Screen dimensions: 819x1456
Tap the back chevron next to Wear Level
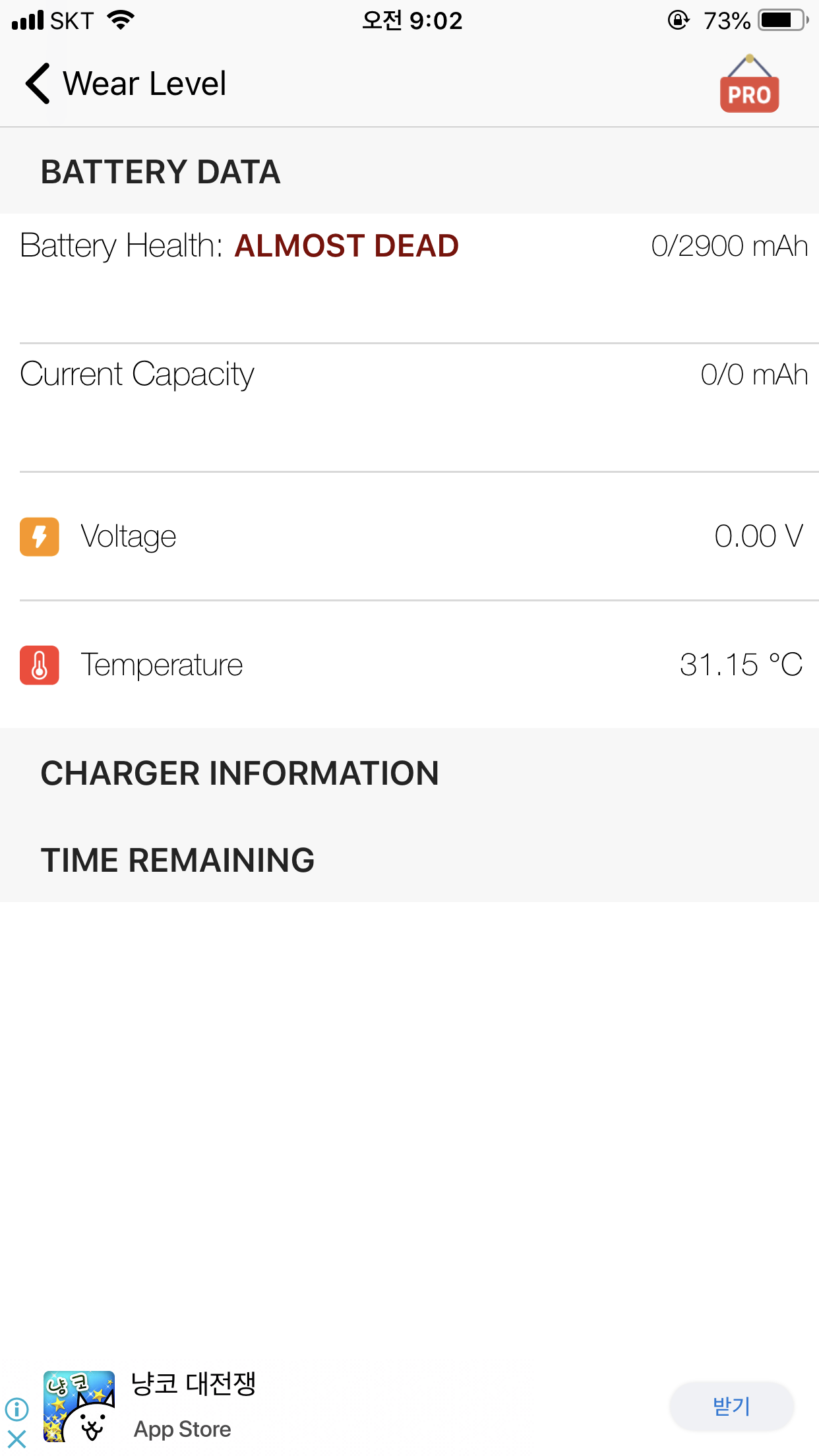click(x=38, y=84)
